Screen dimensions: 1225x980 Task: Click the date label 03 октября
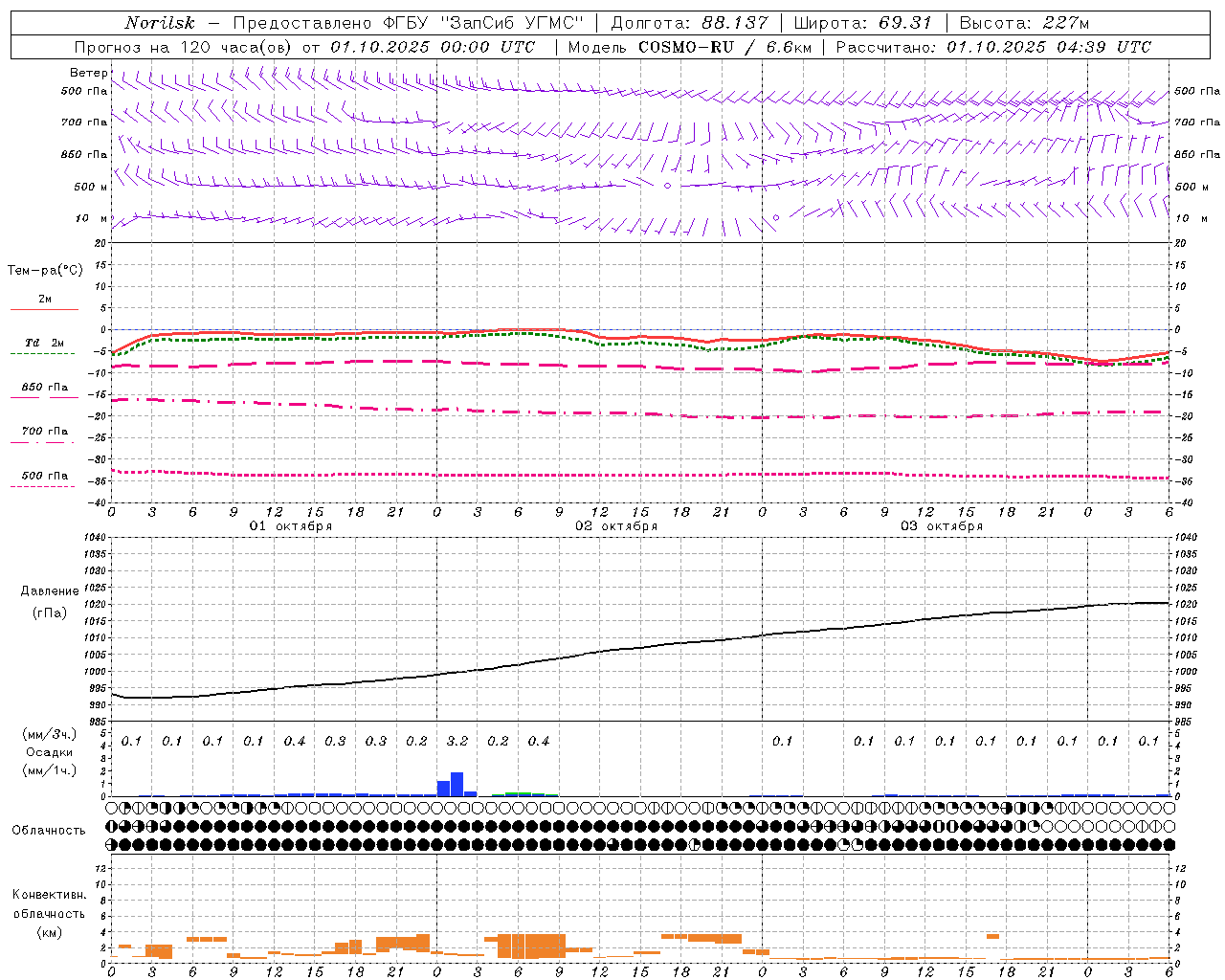942,526
